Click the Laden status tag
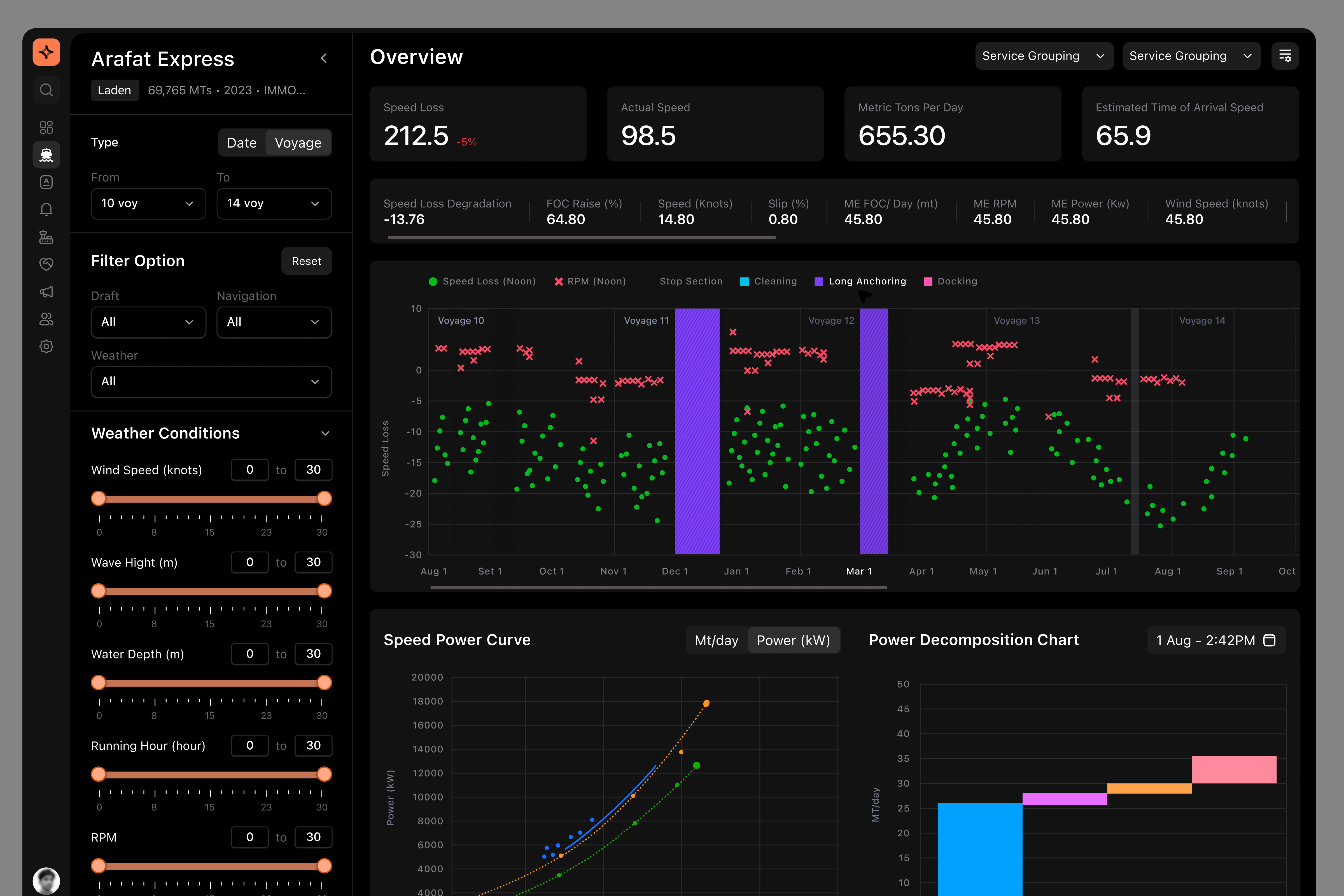Image resolution: width=1344 pixels, height=896 pixels. pos(114,90)
